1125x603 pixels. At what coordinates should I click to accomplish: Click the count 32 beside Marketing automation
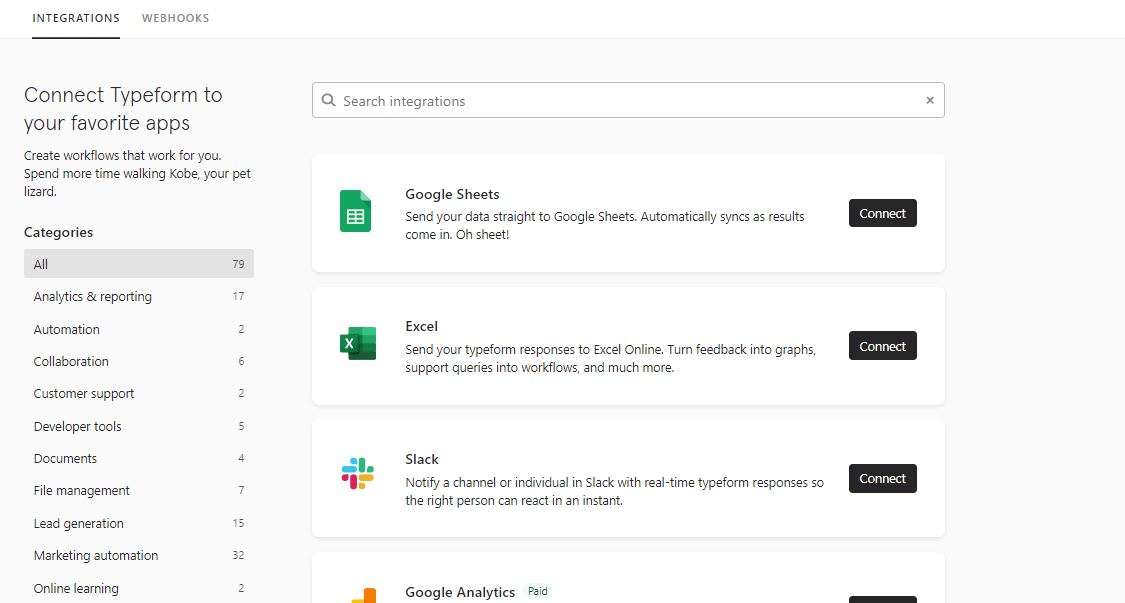click(238, 555)
